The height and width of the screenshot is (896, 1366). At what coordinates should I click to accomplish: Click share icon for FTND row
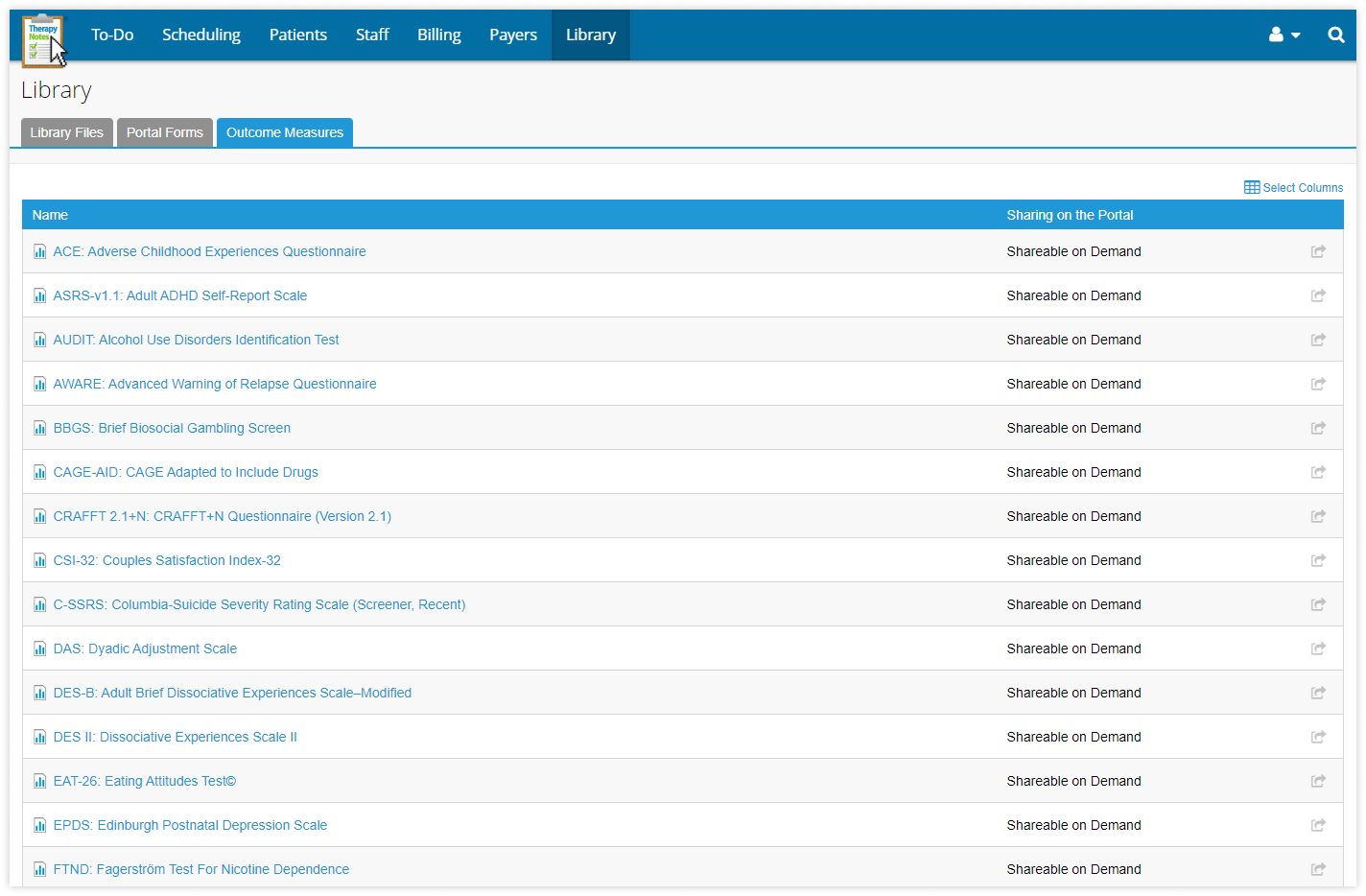point(1318,869)
